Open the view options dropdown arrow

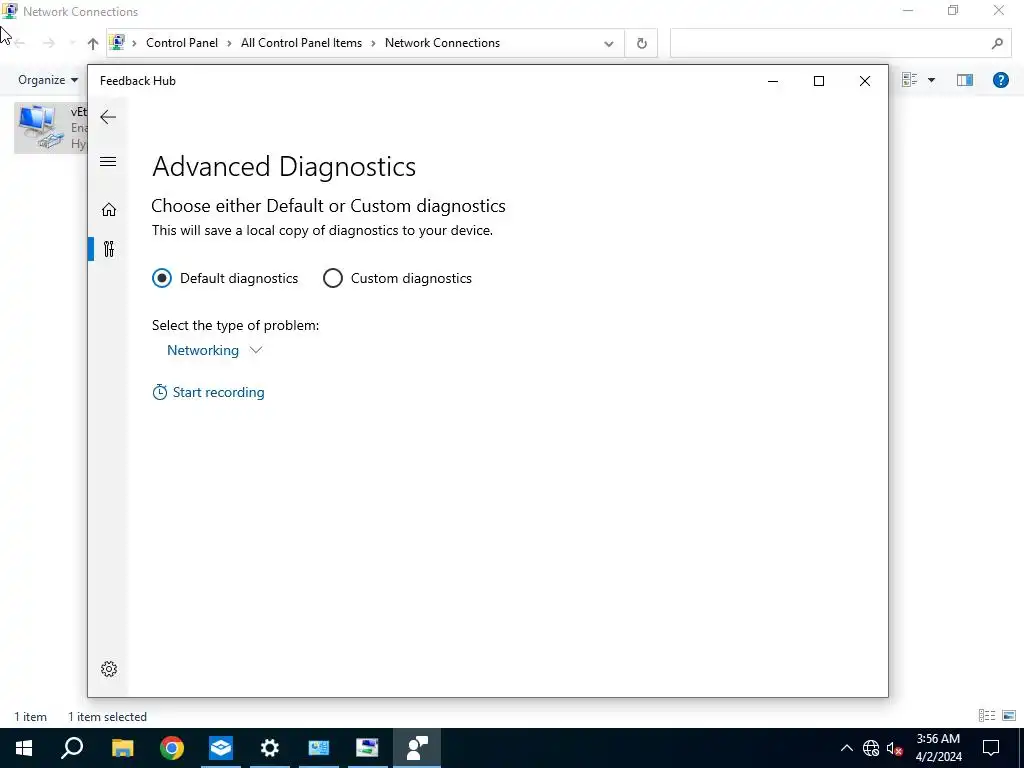point(931,80)
